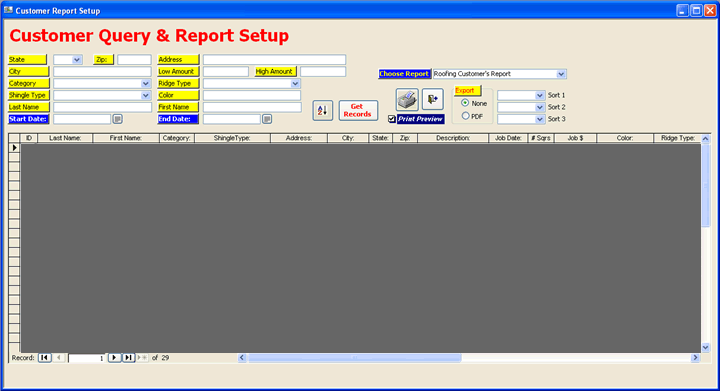Open the Shingle Type dropdown
The width and height of the screenshot is (720, 391).
146,95
